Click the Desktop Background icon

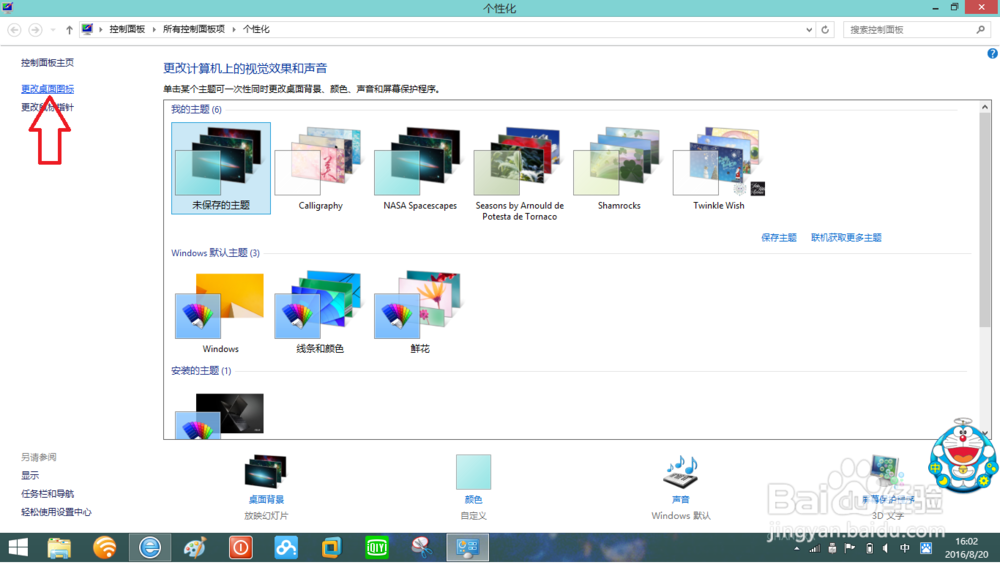click(266, 472)
